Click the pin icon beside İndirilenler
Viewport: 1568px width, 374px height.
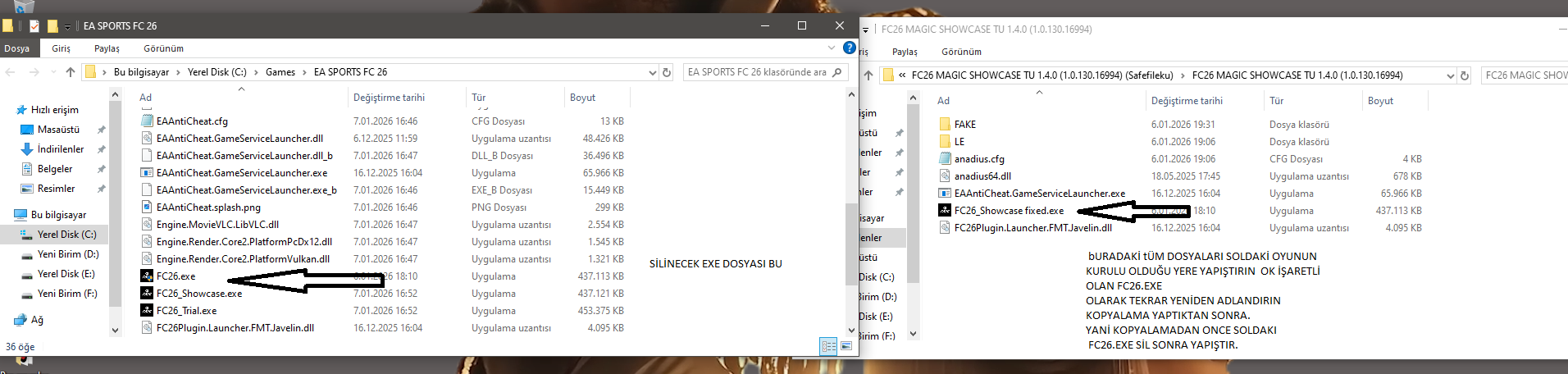[x=102, y=149]
